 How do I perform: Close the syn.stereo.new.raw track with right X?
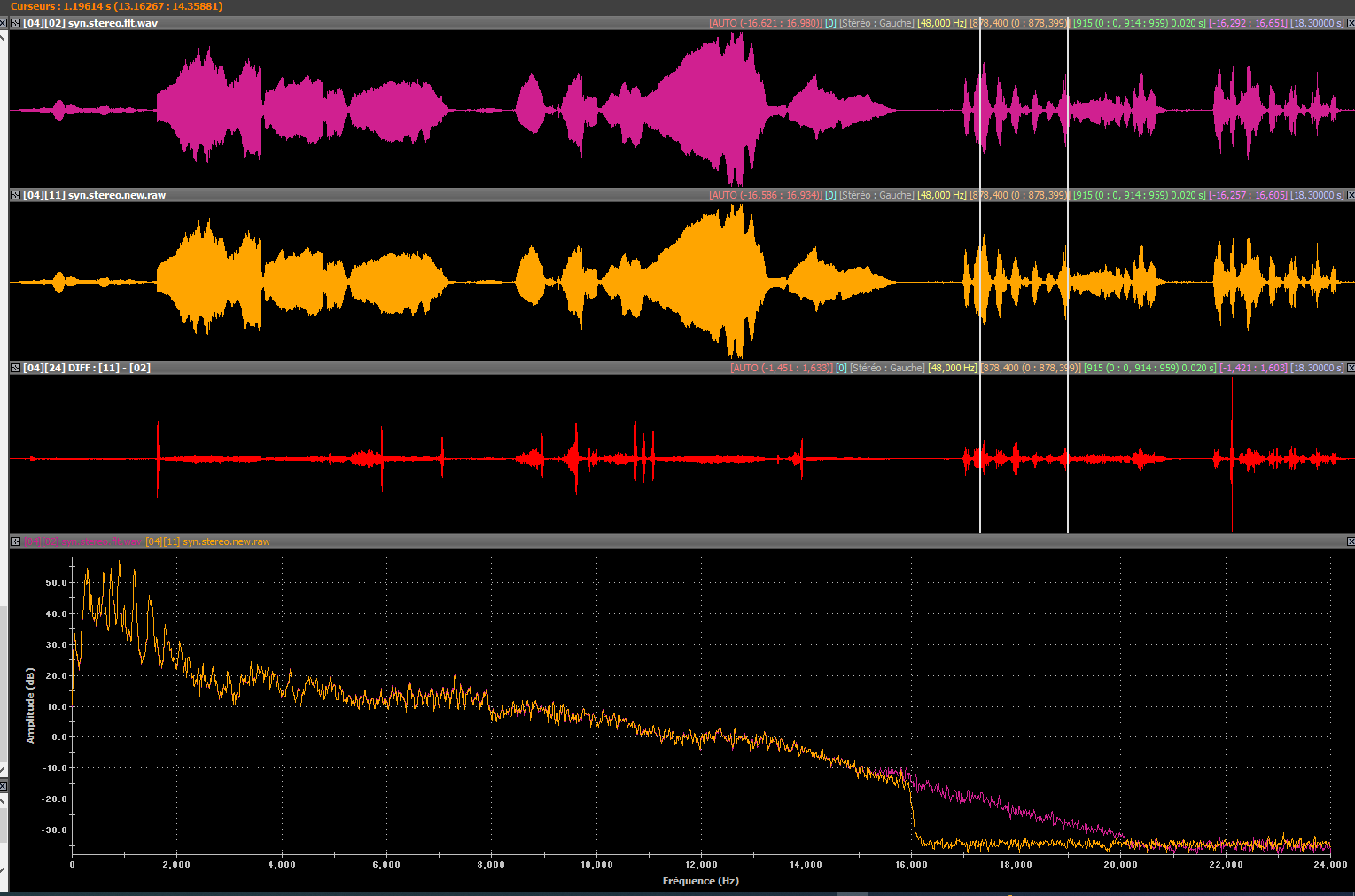pyautogui.click(x=1350, y=195)
